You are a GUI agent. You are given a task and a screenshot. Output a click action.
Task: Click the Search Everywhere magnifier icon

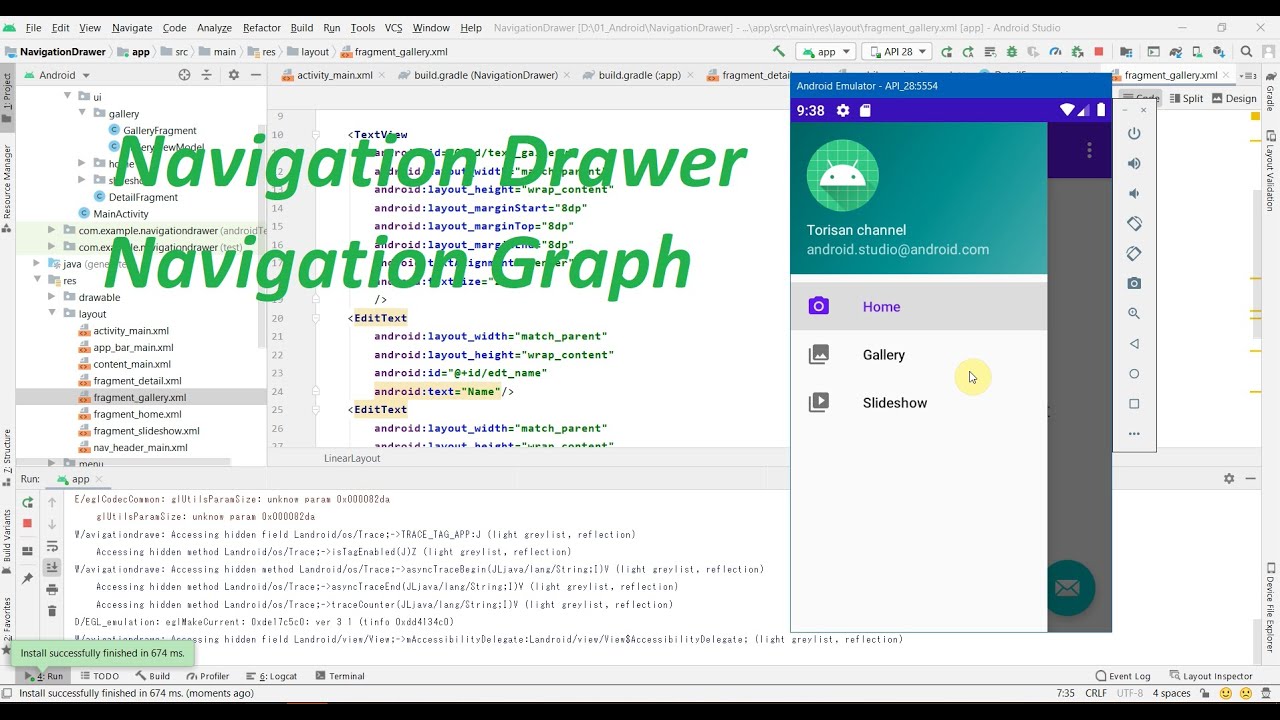pos(1246,52)
